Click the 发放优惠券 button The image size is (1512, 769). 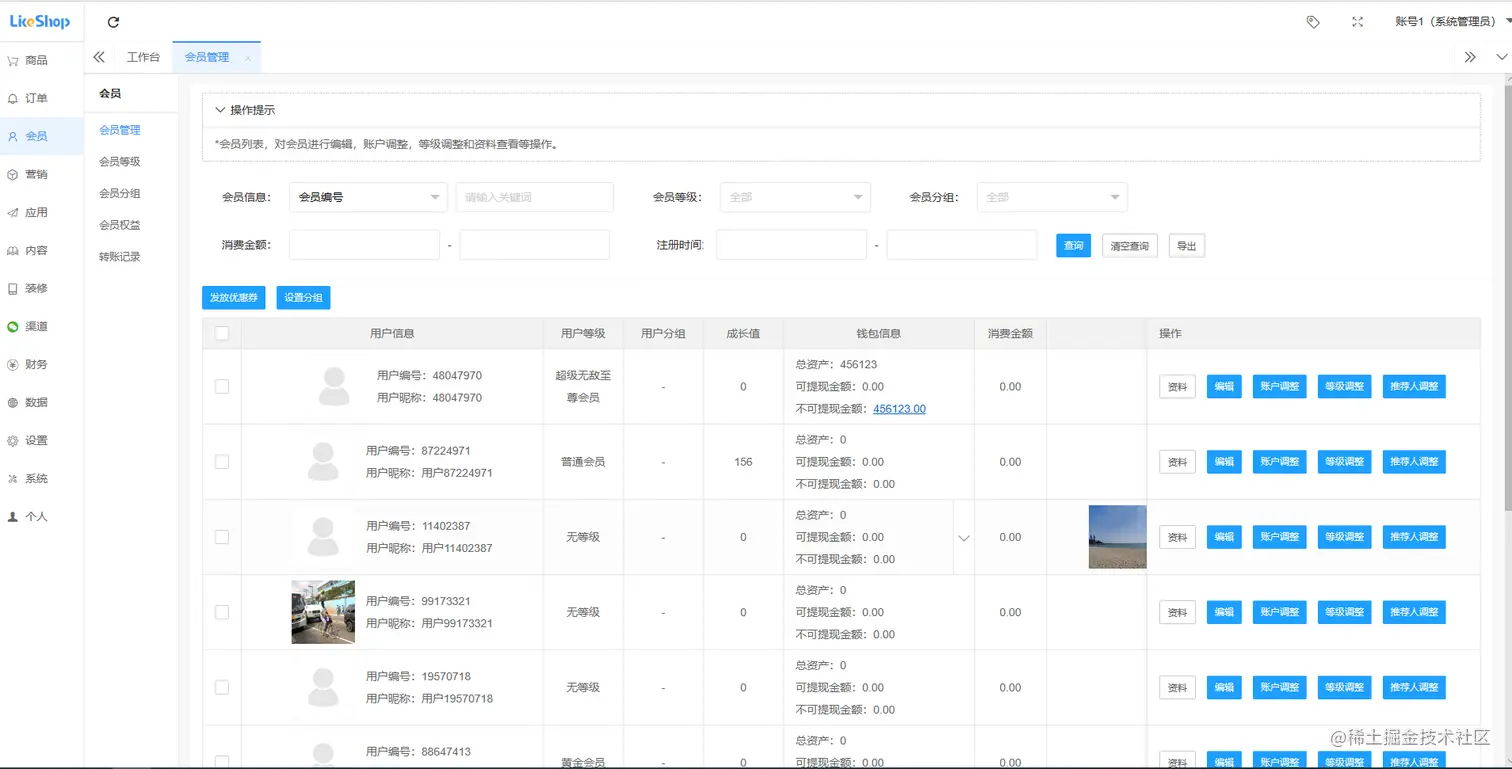(x=234, y=297)
